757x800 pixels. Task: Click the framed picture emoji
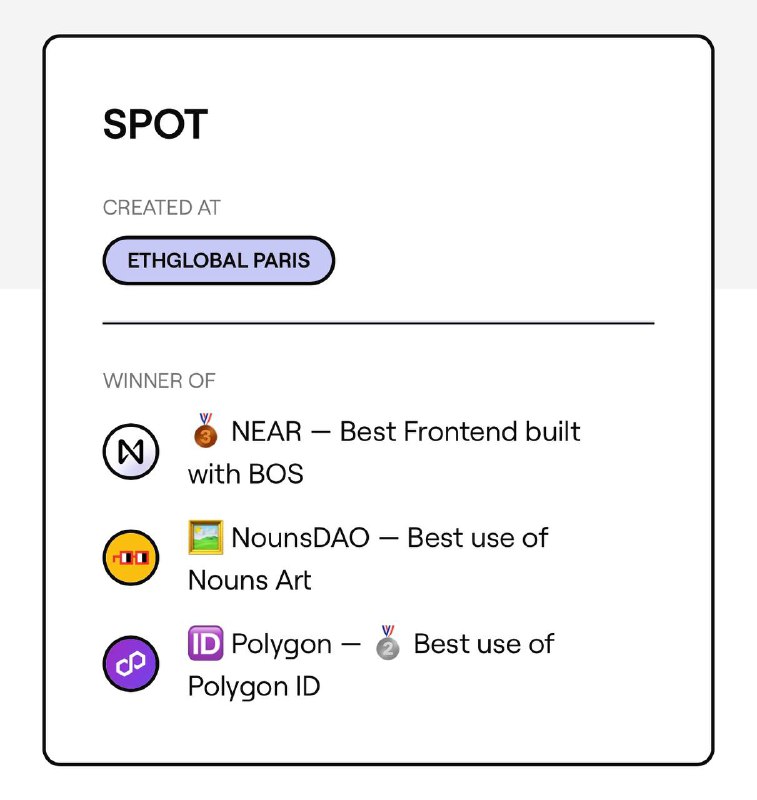[x=206, y=537]
